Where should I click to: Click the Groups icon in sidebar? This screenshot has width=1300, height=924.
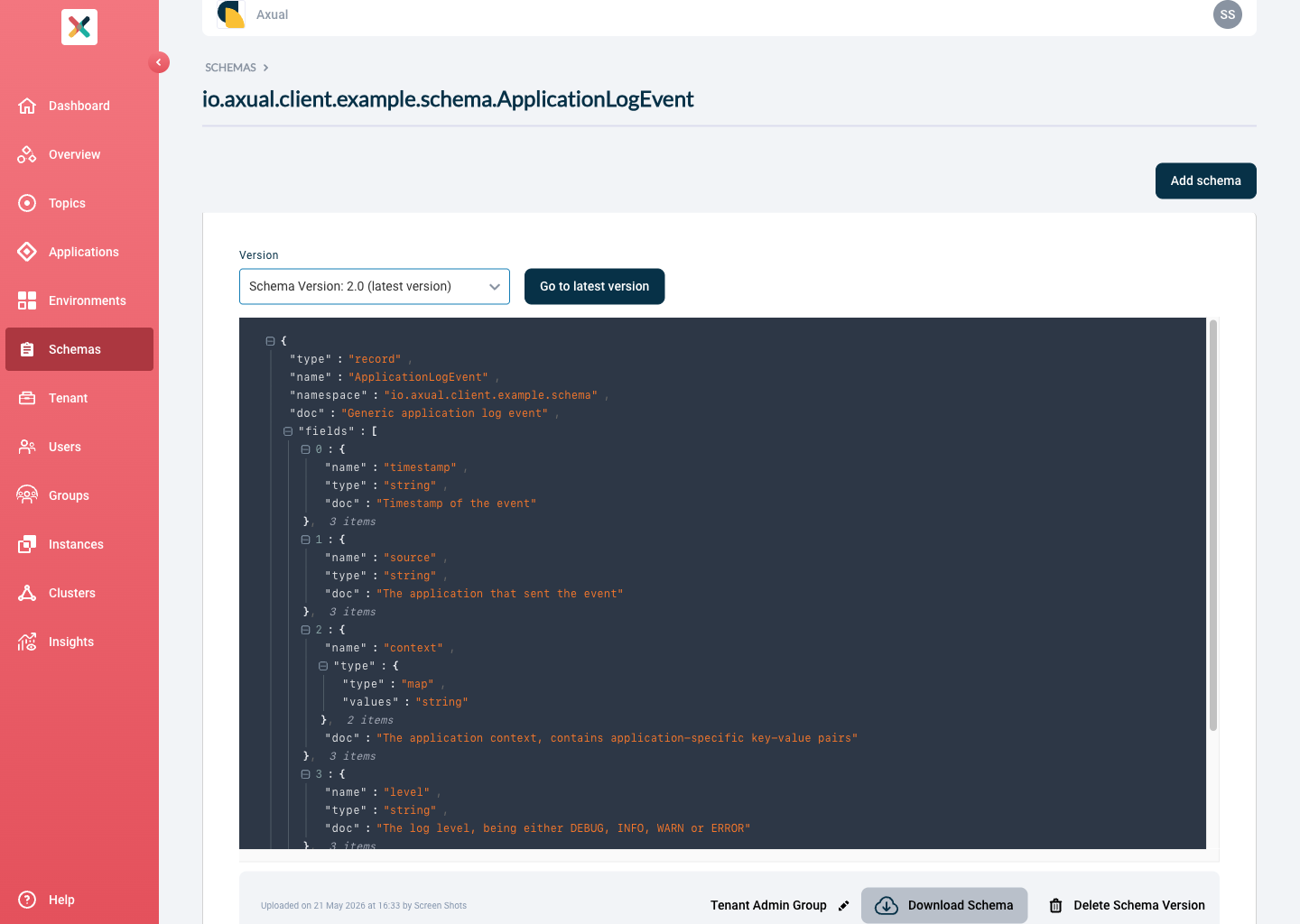(x=27, y=495)
